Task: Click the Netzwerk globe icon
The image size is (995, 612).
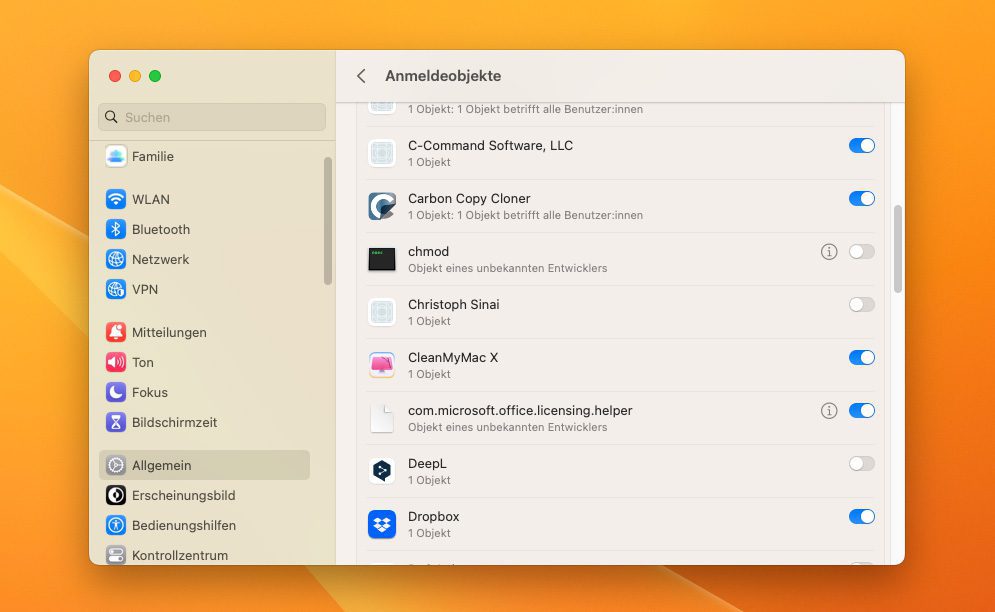Action: tap(115, 259)
